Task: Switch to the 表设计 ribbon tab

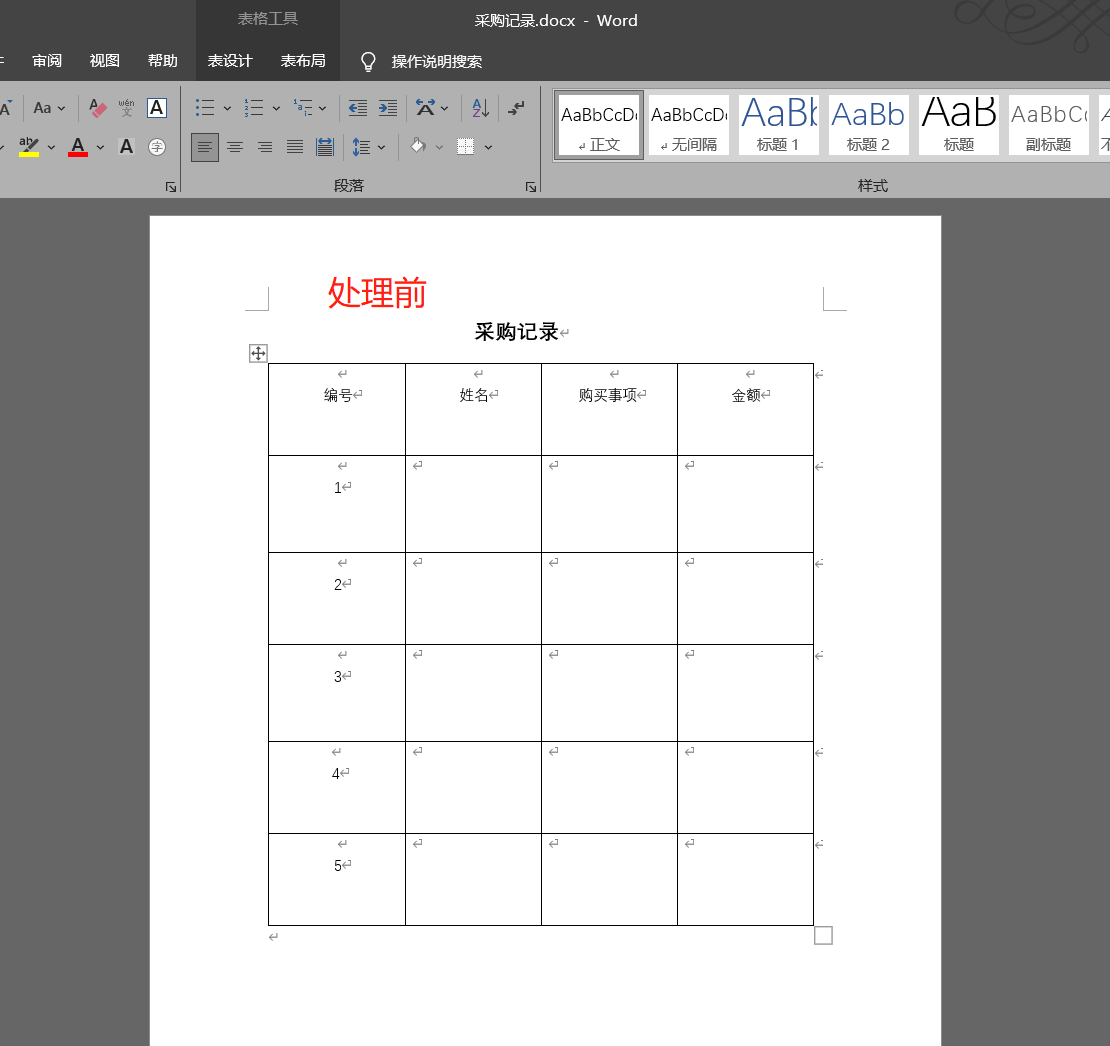Action: click(230, 60)
